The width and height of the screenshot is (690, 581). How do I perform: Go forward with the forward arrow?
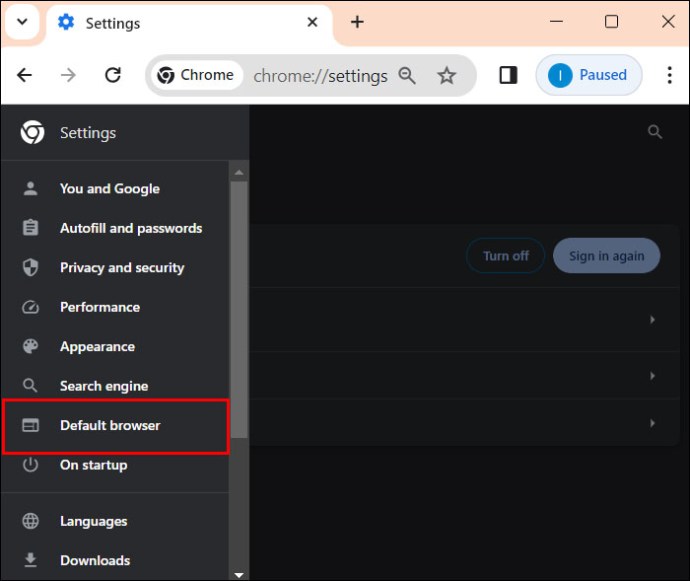tap(68, 75)
